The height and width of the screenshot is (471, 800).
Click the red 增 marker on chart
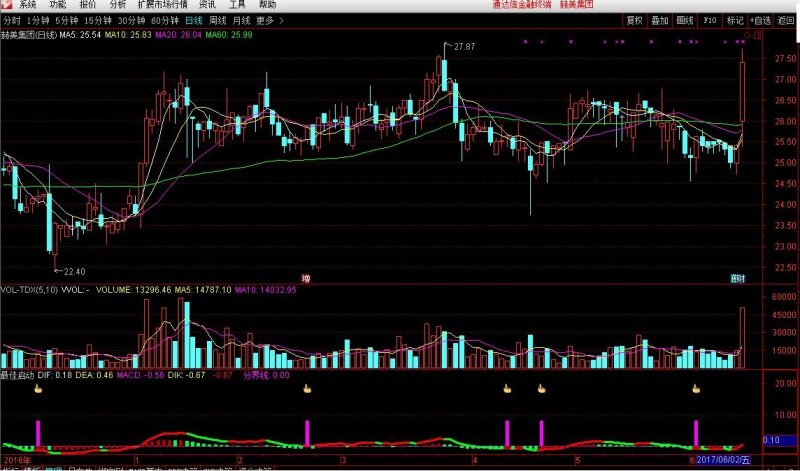(x=305, y=277)
